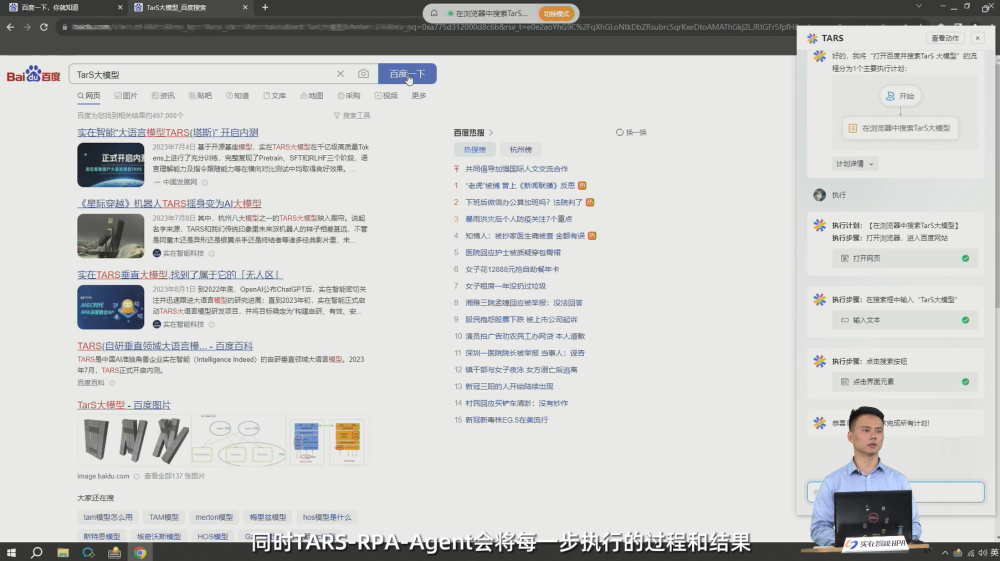Open result 《星际穿越》机器人TARS摇身变为AI大模型
Screen dimensions: 1000x561
tap(169, 203)
